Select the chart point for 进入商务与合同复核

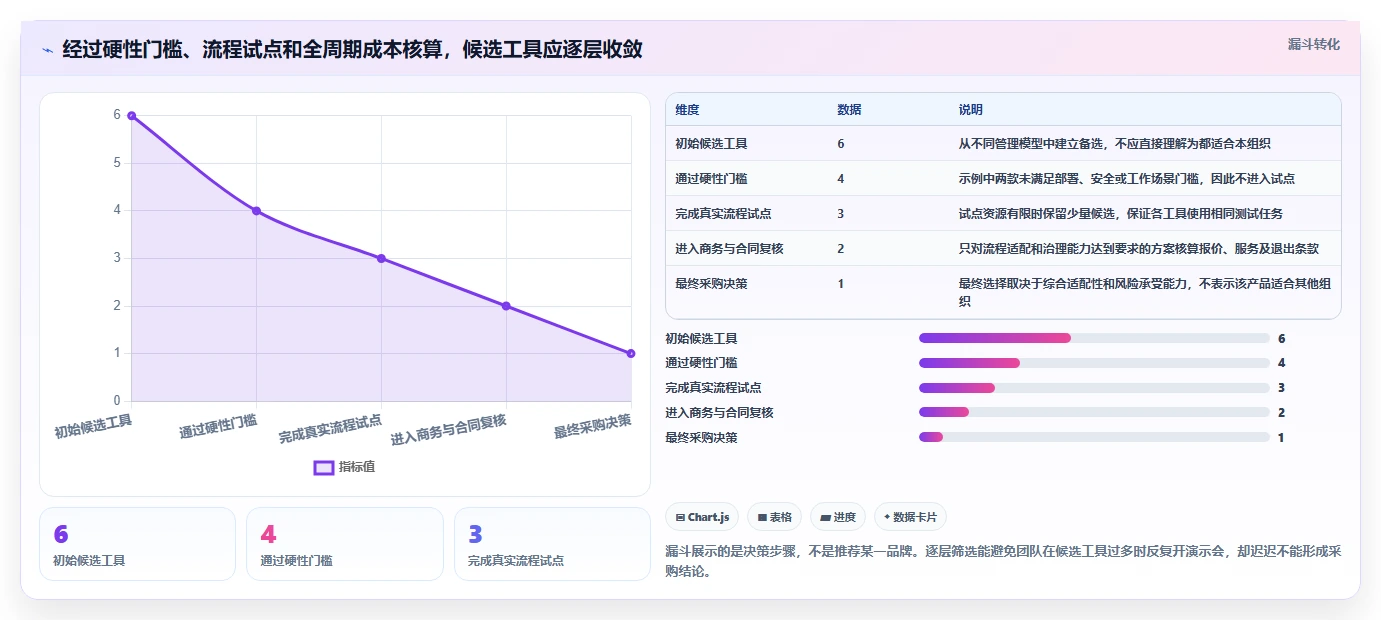[x=506, y=306]
